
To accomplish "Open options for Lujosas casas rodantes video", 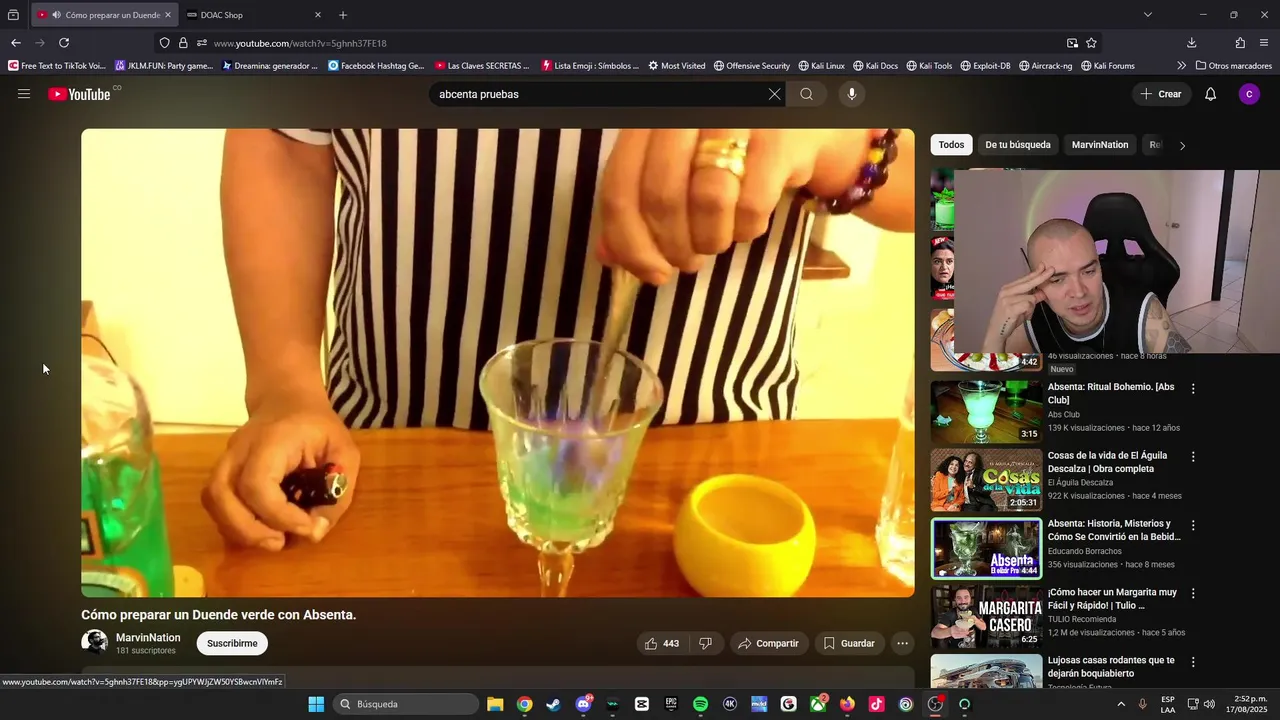I will [1193, 662].
